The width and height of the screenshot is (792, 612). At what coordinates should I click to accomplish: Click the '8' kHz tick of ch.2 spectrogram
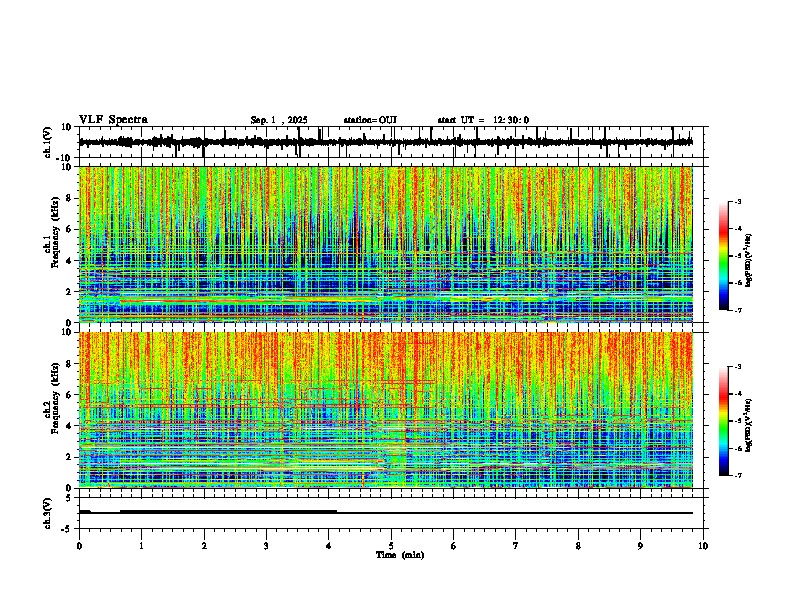click(x=70, y=364)
